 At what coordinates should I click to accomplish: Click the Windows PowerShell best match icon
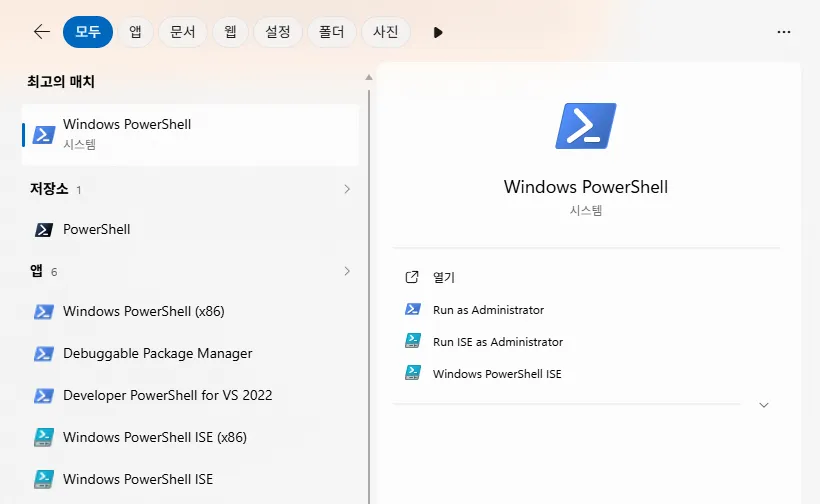(x=44, y=134)
